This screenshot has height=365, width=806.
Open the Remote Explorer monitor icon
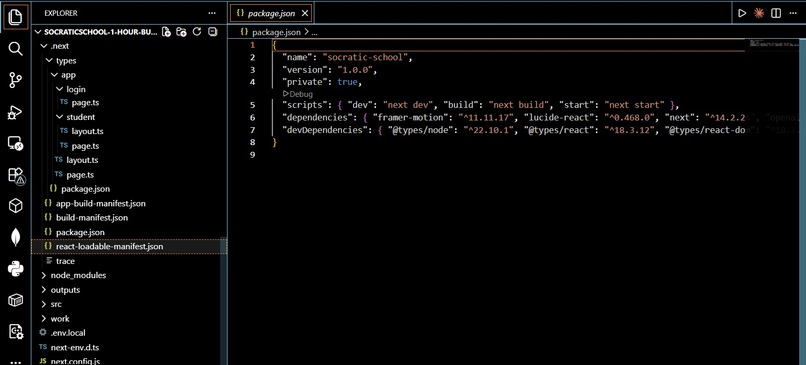(x=15, y=143)
